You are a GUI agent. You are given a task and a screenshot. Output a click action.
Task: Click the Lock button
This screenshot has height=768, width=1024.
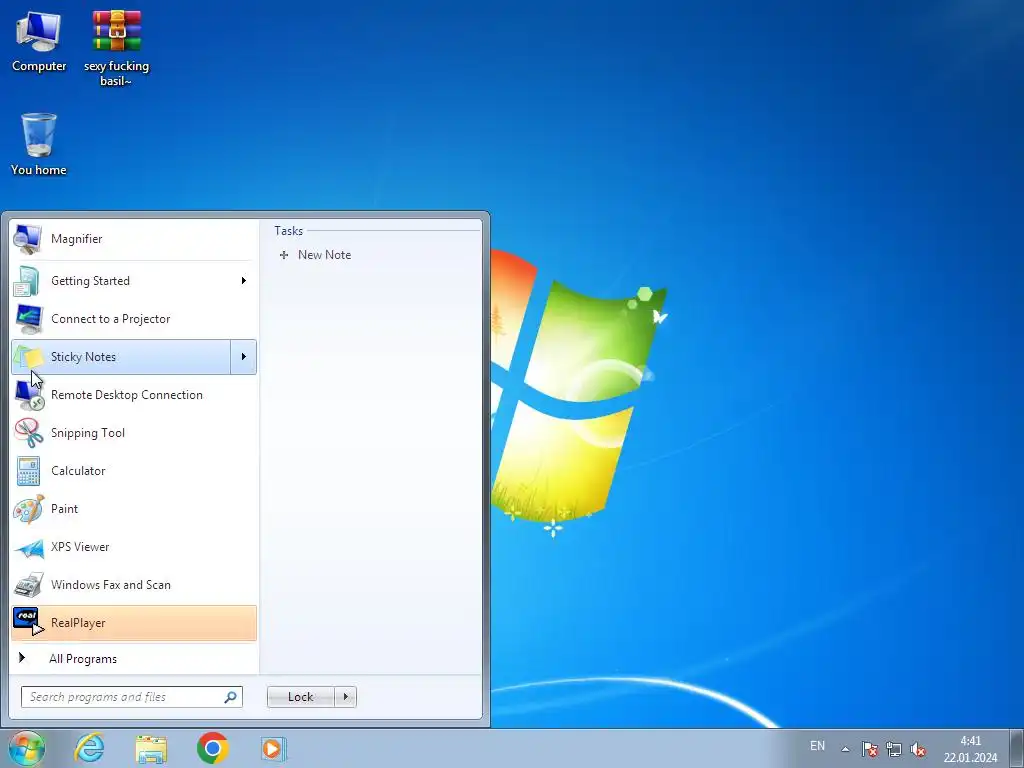[x=300, y=697]
